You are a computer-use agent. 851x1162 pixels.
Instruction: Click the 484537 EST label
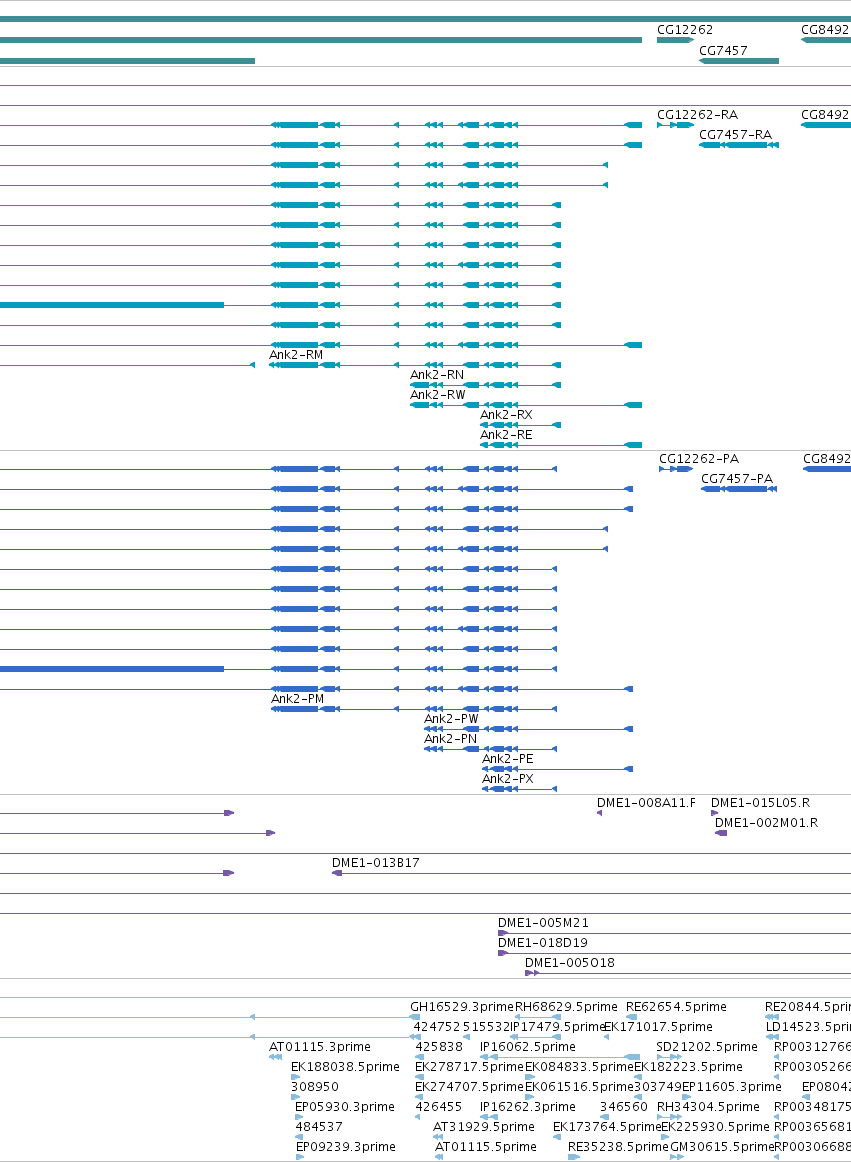(x=319, y=1126)
